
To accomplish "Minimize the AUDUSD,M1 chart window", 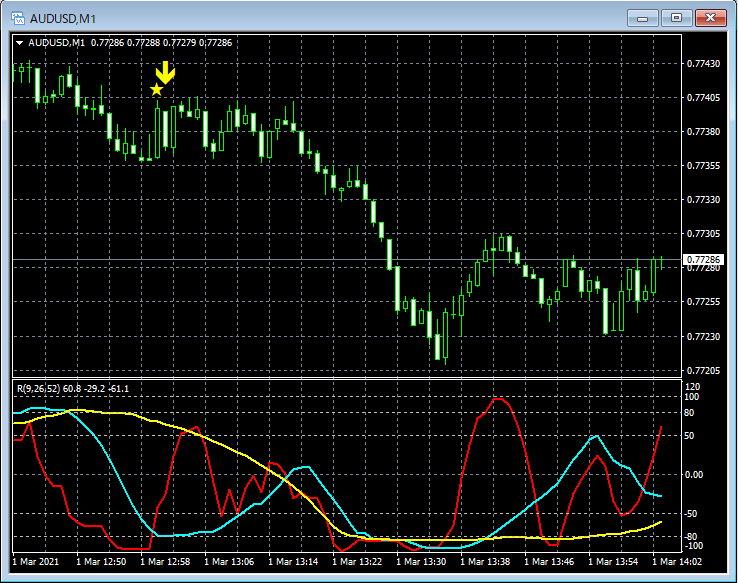I will [x=642, y=18].
